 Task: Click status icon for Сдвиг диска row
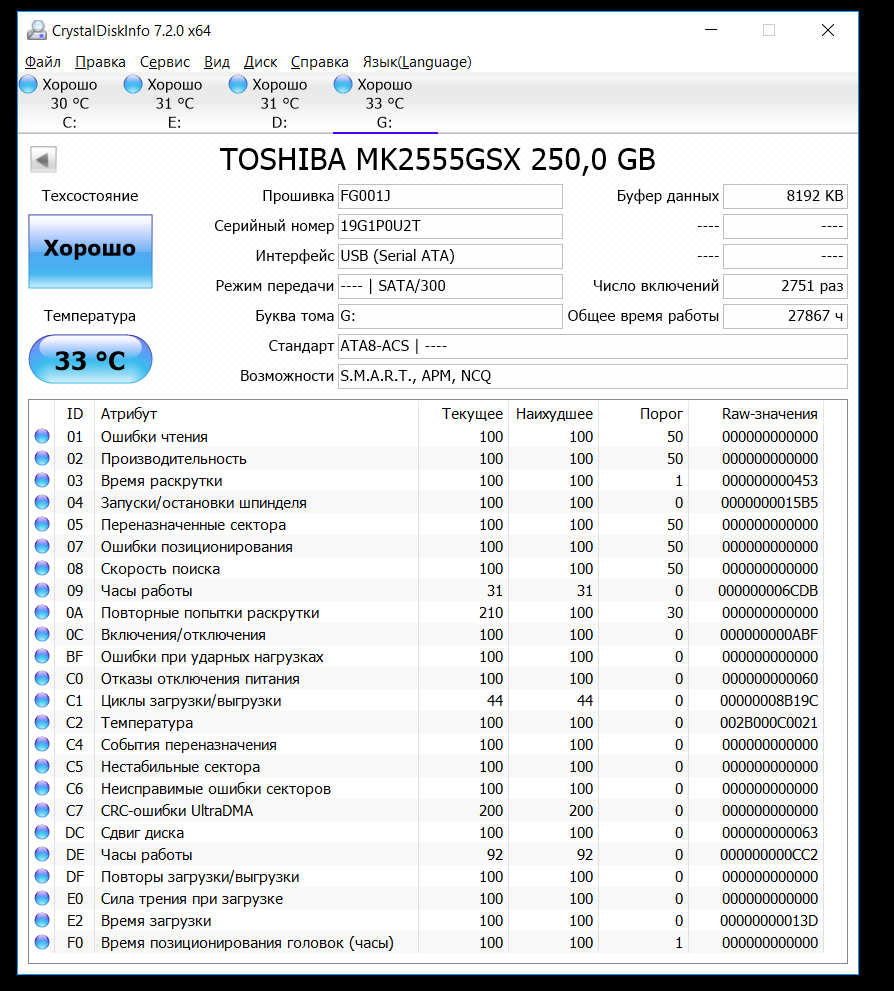(x=42, y=832)
